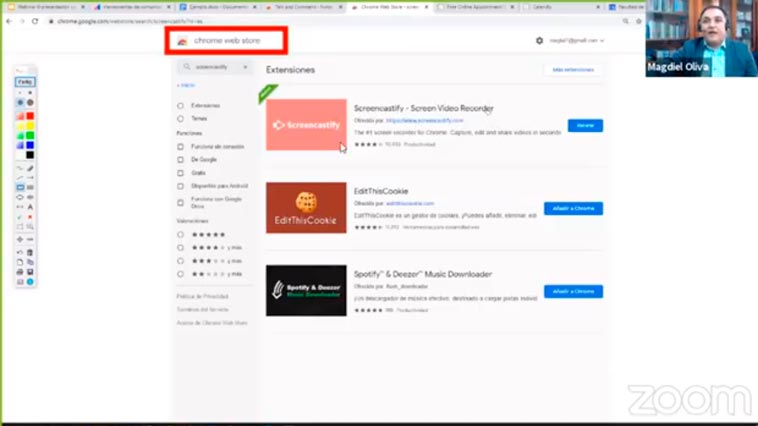Select the red X stamp tool
The width and height of the screenshot is (758, 426).
tap(30, 217)
